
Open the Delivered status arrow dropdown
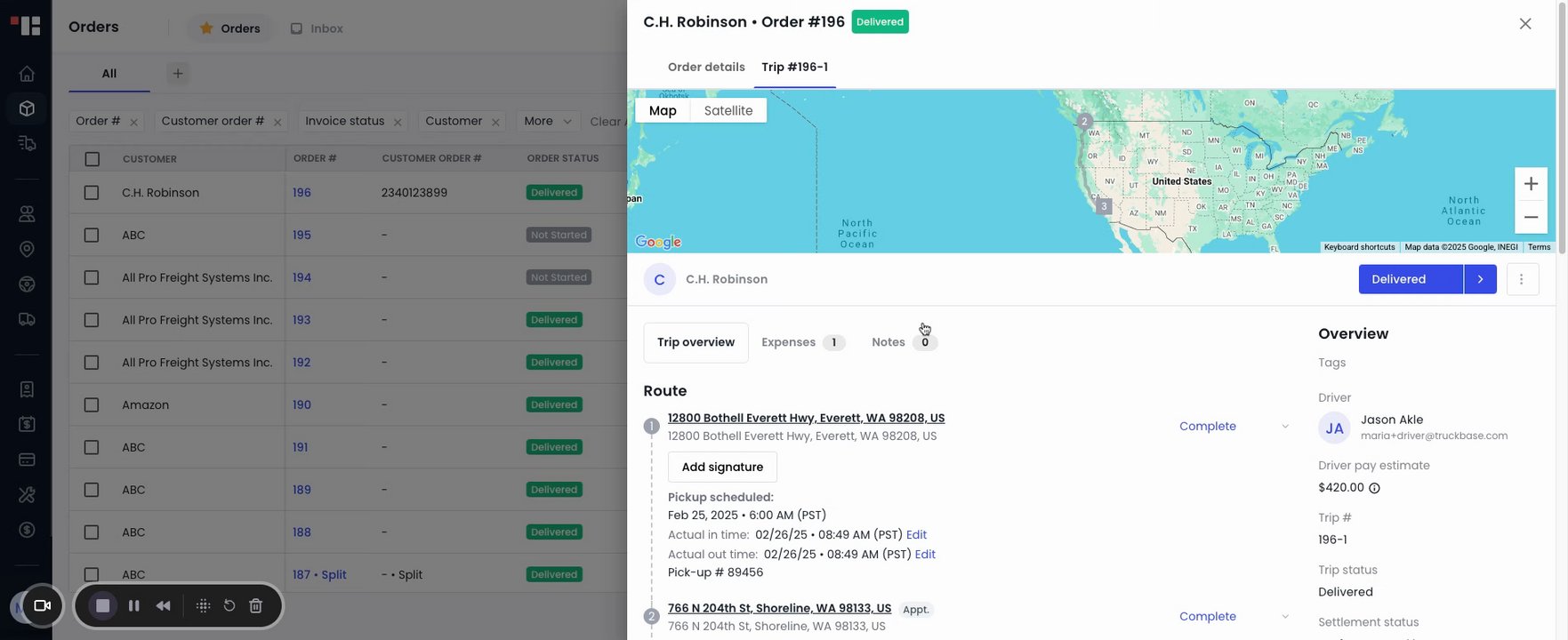pos(1480,279)
